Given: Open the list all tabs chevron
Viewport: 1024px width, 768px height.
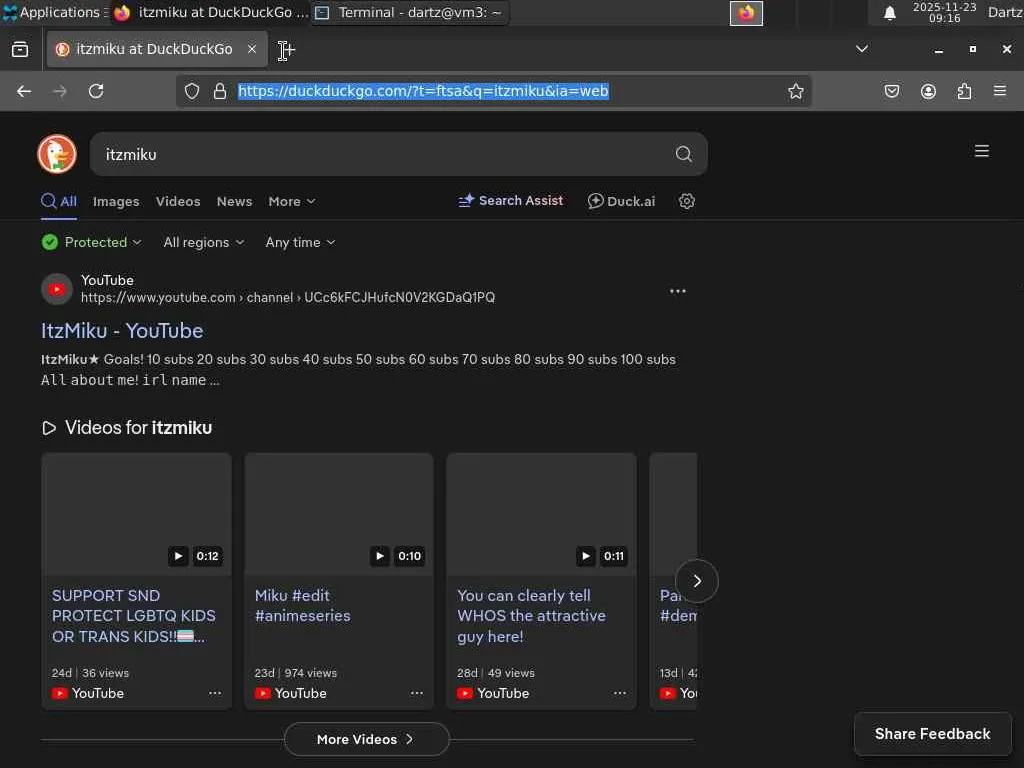Looking at the screenshot, I should tap(862, 49).
